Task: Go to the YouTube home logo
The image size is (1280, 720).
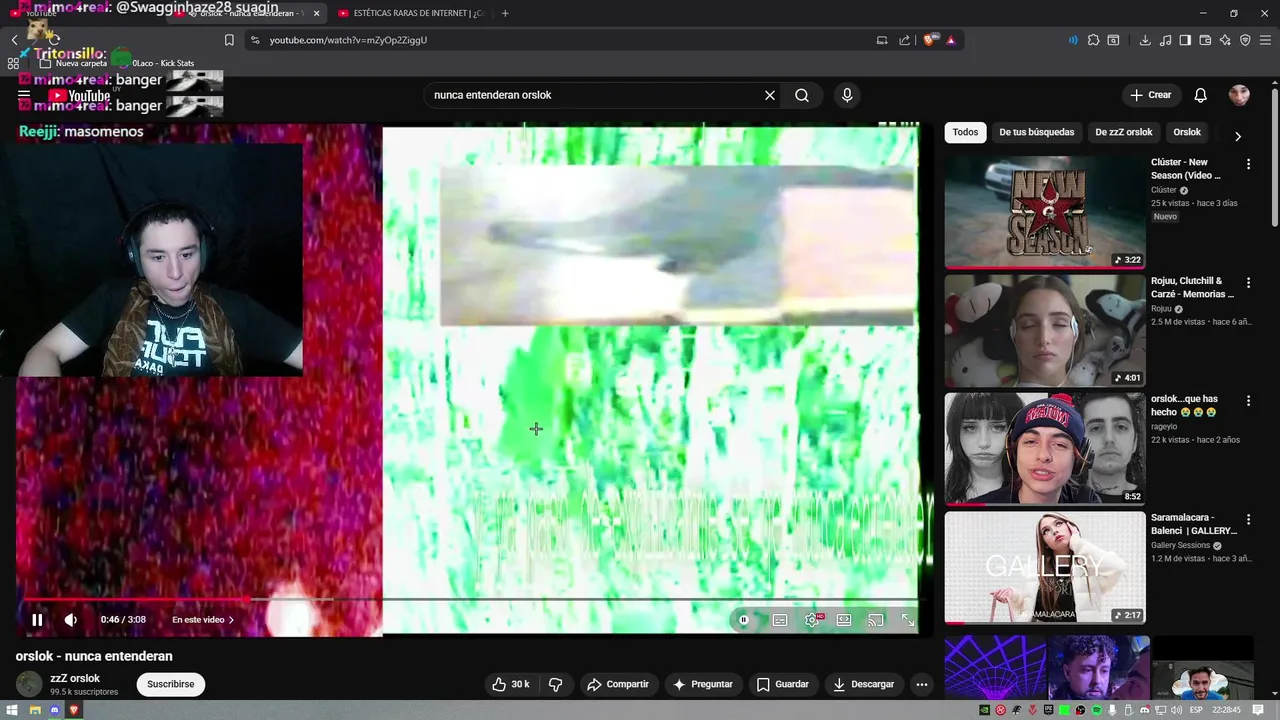Action: coord(79,96)
